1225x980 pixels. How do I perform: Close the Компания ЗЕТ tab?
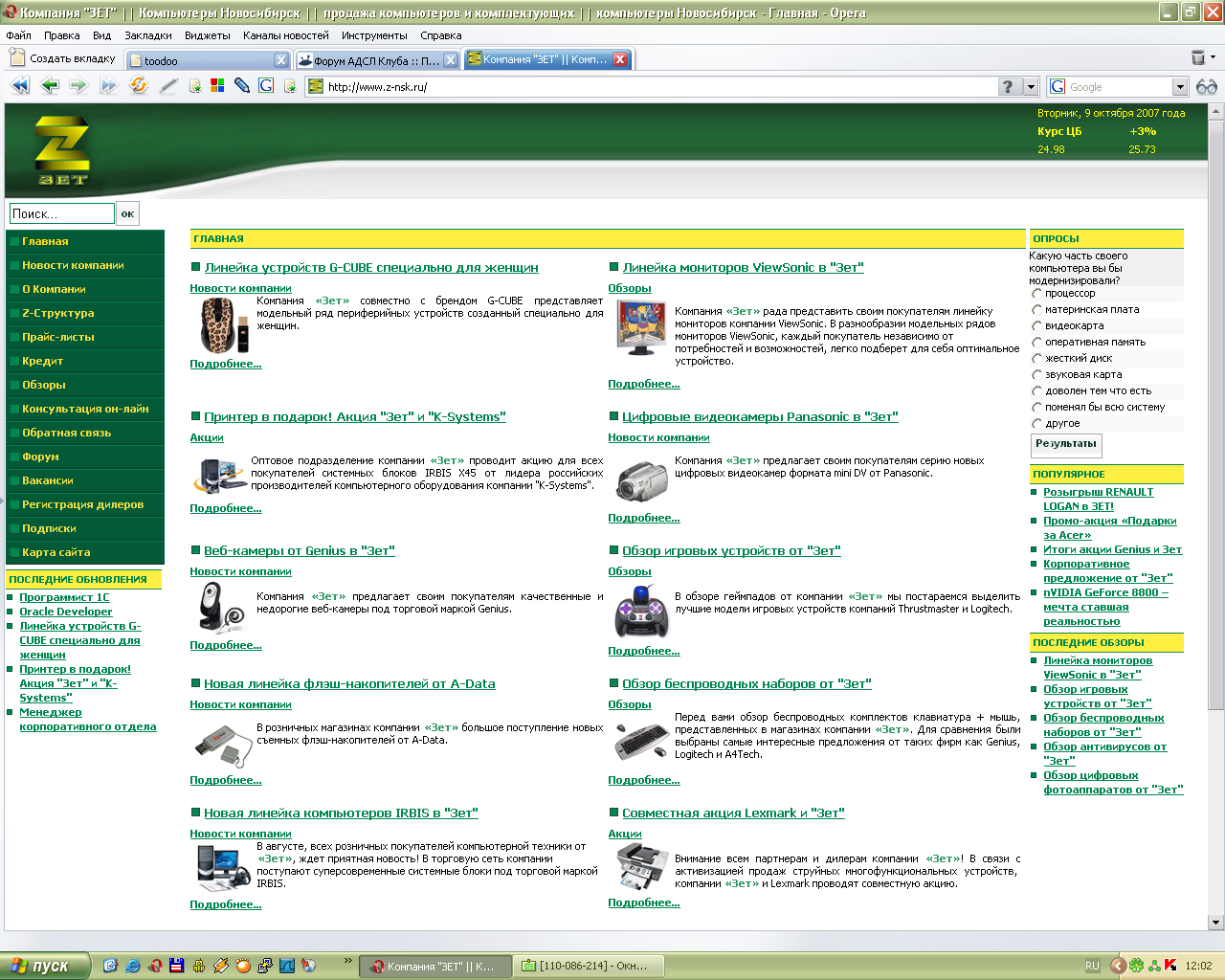tap(620, 59)
